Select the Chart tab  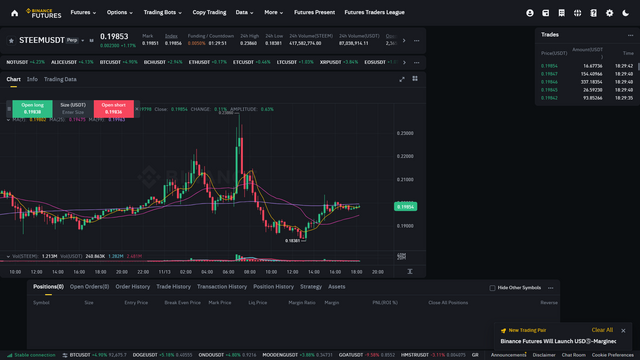(x=13, y=79)
